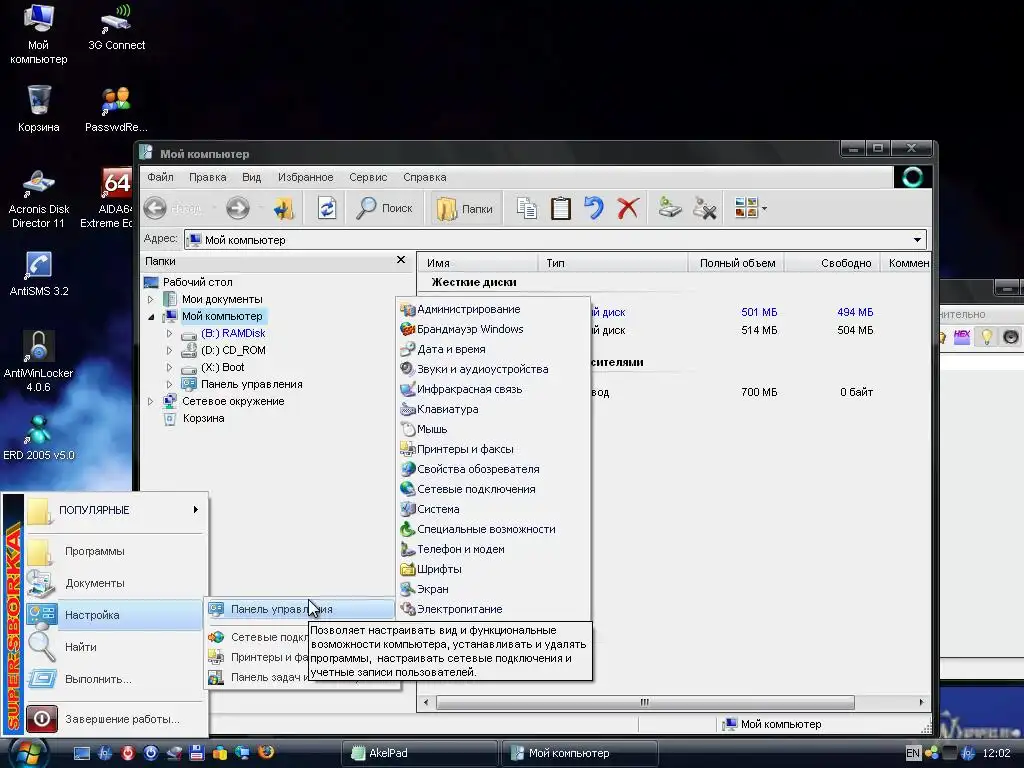
Task: Expand Сетевое окружение tree node
Action: click(x=151, y=402)
